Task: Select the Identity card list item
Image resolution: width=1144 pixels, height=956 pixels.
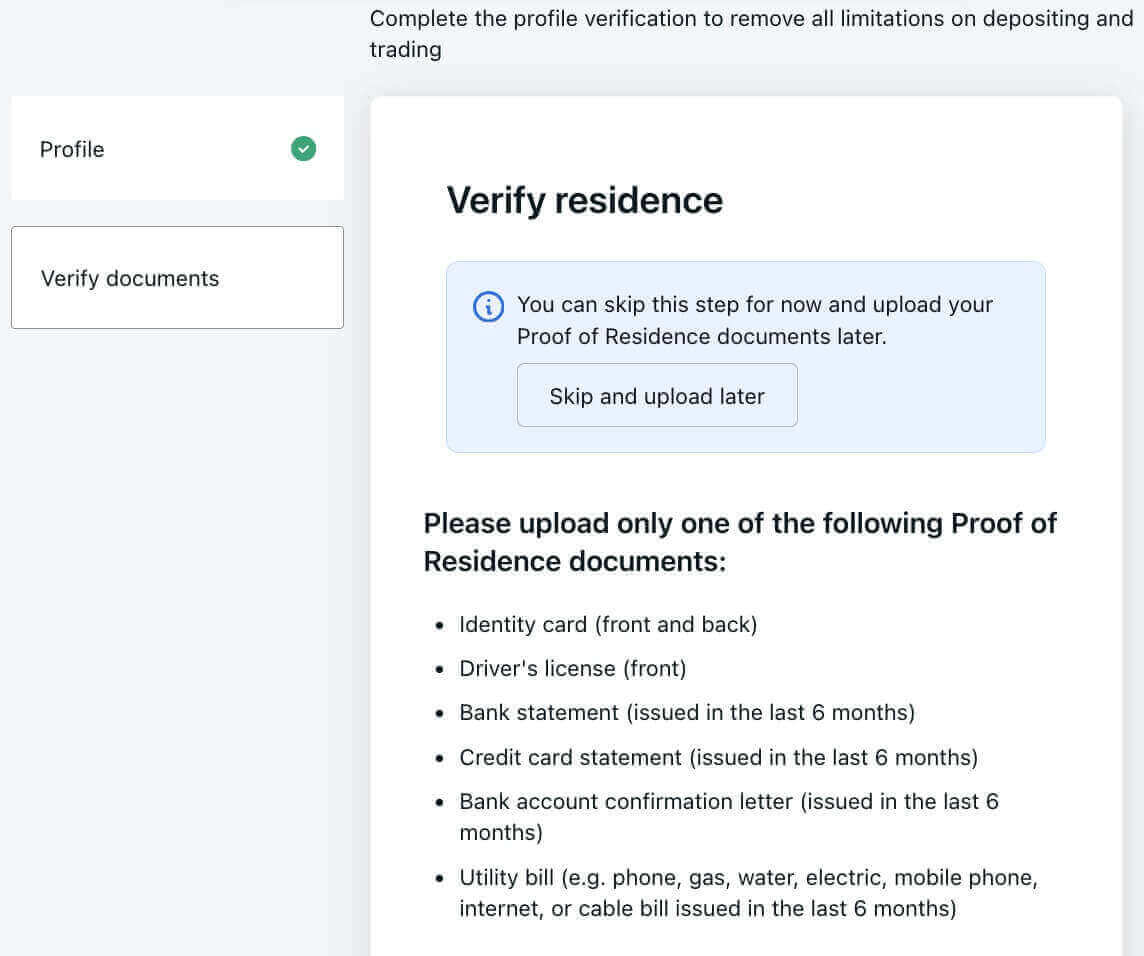Action: (608, 625)
